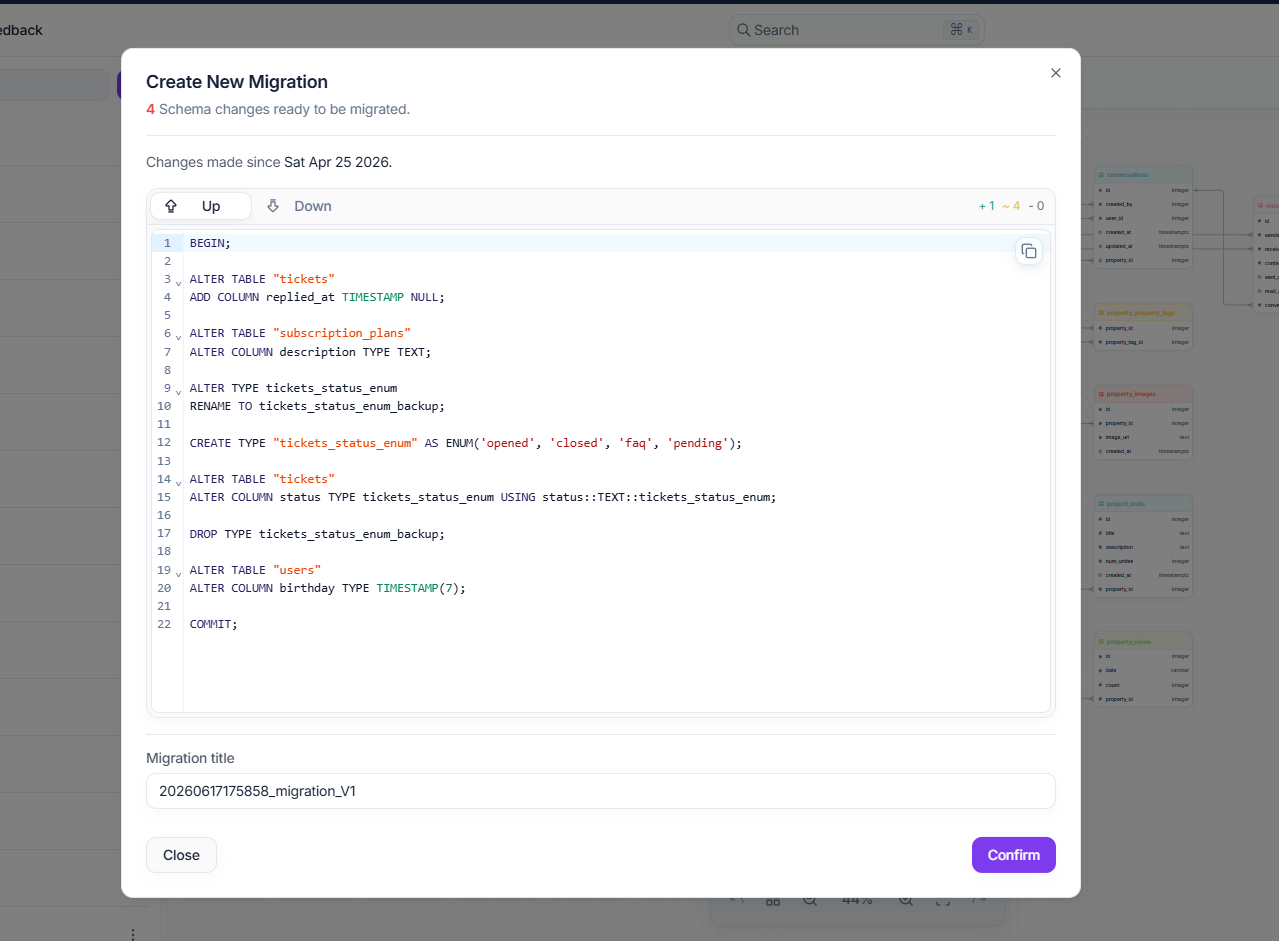Click the created_by row in conversations table
The width and height of the screenshot is (1279, 941).
coord(1144,203)
